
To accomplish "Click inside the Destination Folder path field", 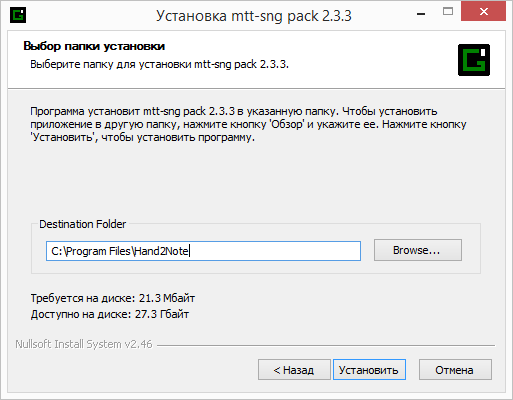I will point(203,251).
